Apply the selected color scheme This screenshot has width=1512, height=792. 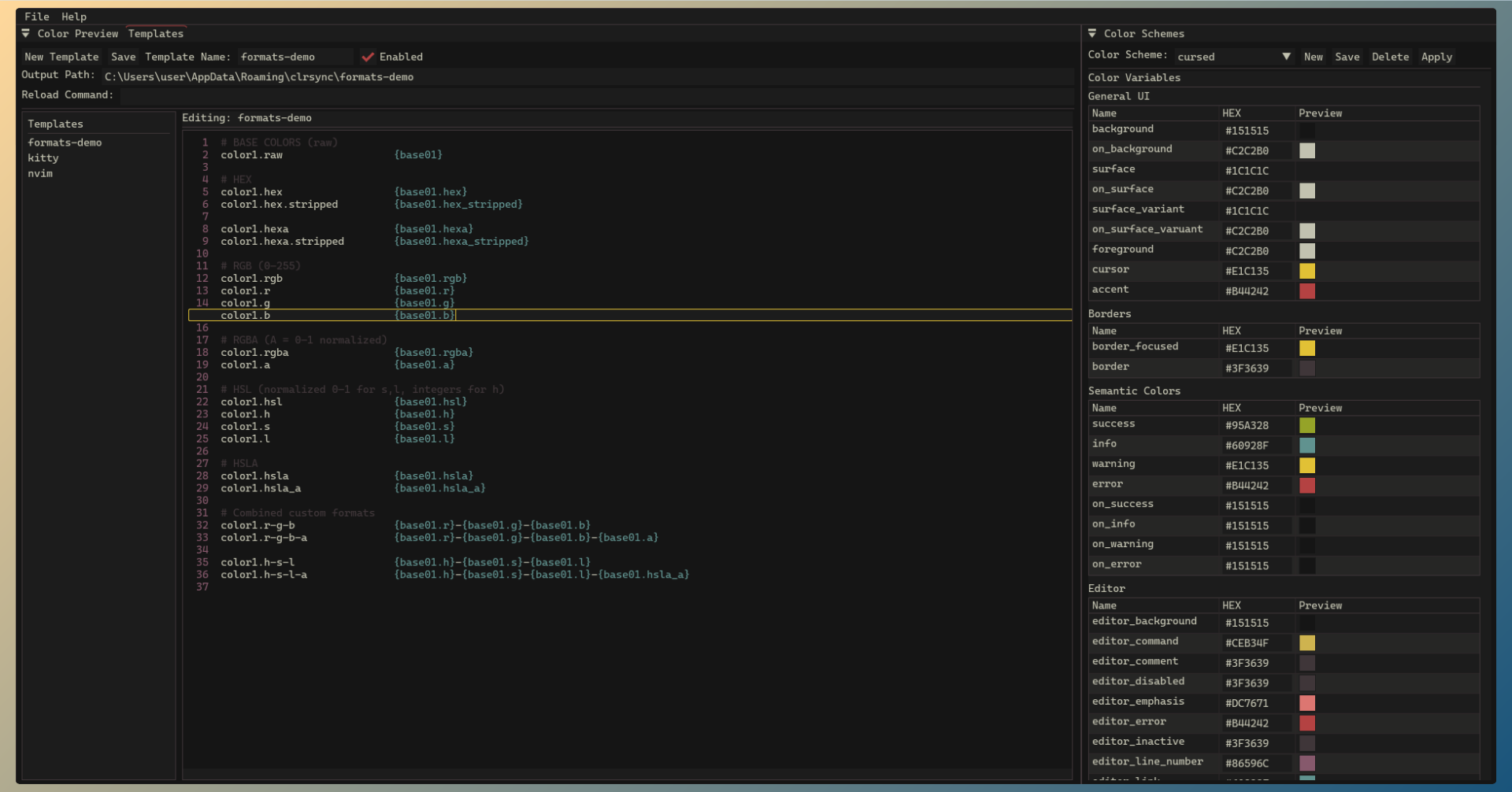(x=1436, y=57)
